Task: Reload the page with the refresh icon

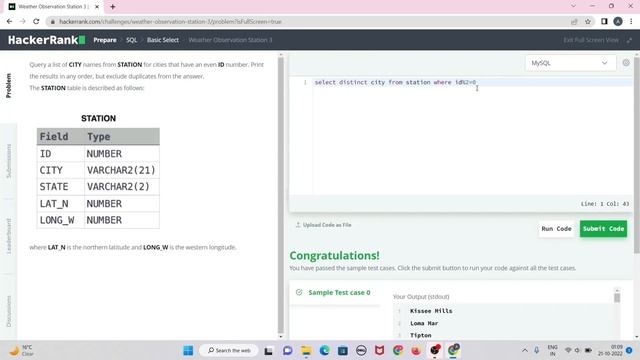Action: [x=36, y=22]
